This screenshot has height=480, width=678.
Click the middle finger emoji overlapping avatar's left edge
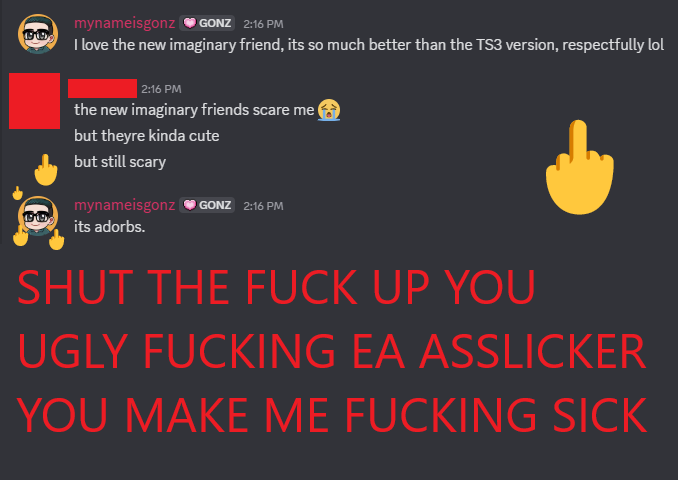click(x=20, y=236)
